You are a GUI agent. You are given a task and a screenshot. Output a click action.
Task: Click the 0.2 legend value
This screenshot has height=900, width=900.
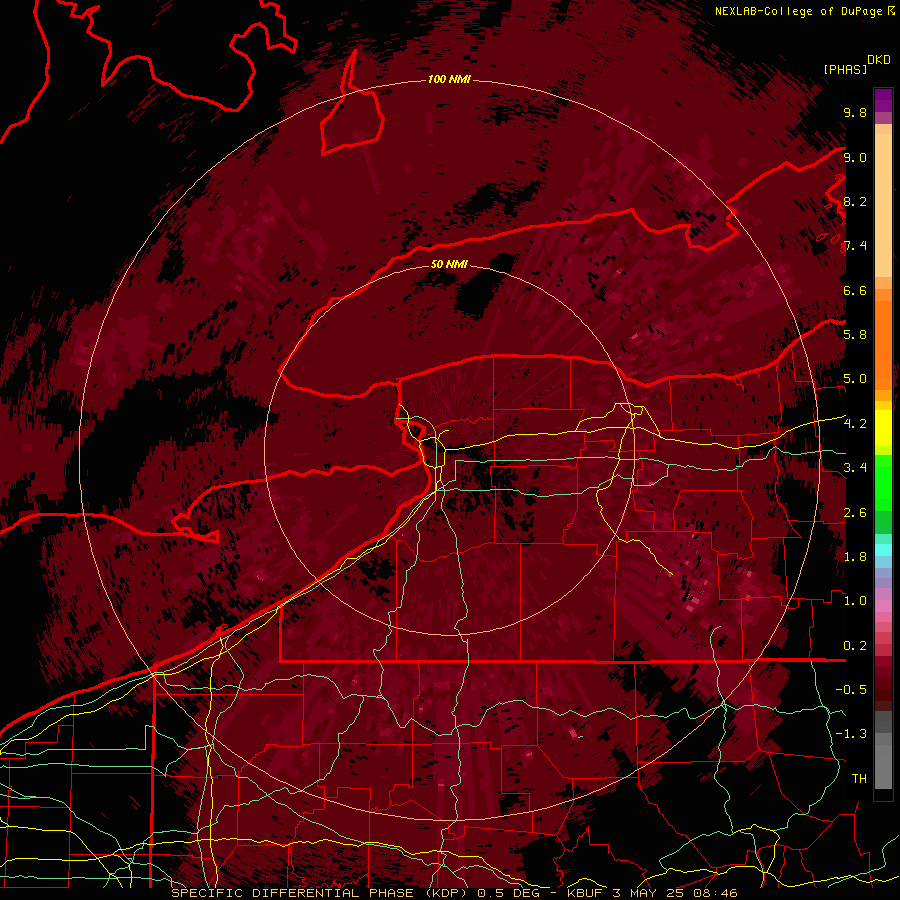coord(855,646)
